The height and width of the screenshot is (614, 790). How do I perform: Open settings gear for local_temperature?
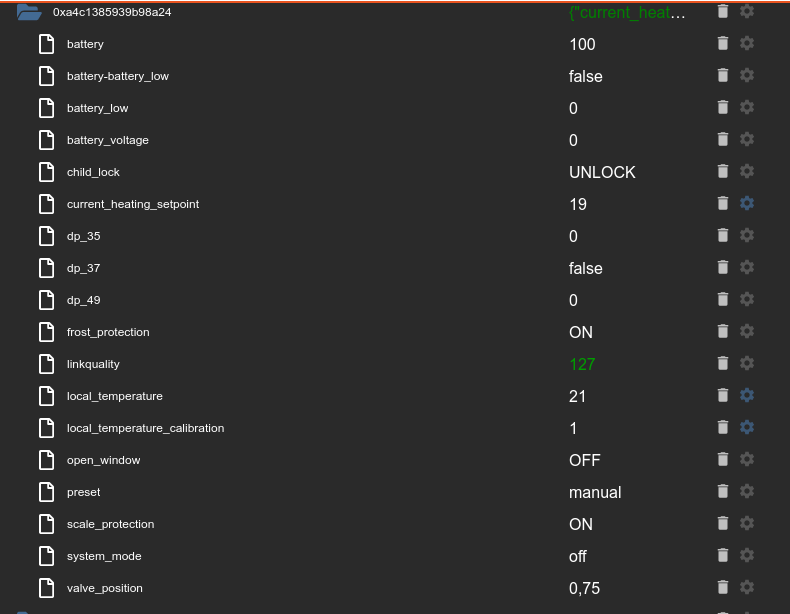[x=747, y=395]
